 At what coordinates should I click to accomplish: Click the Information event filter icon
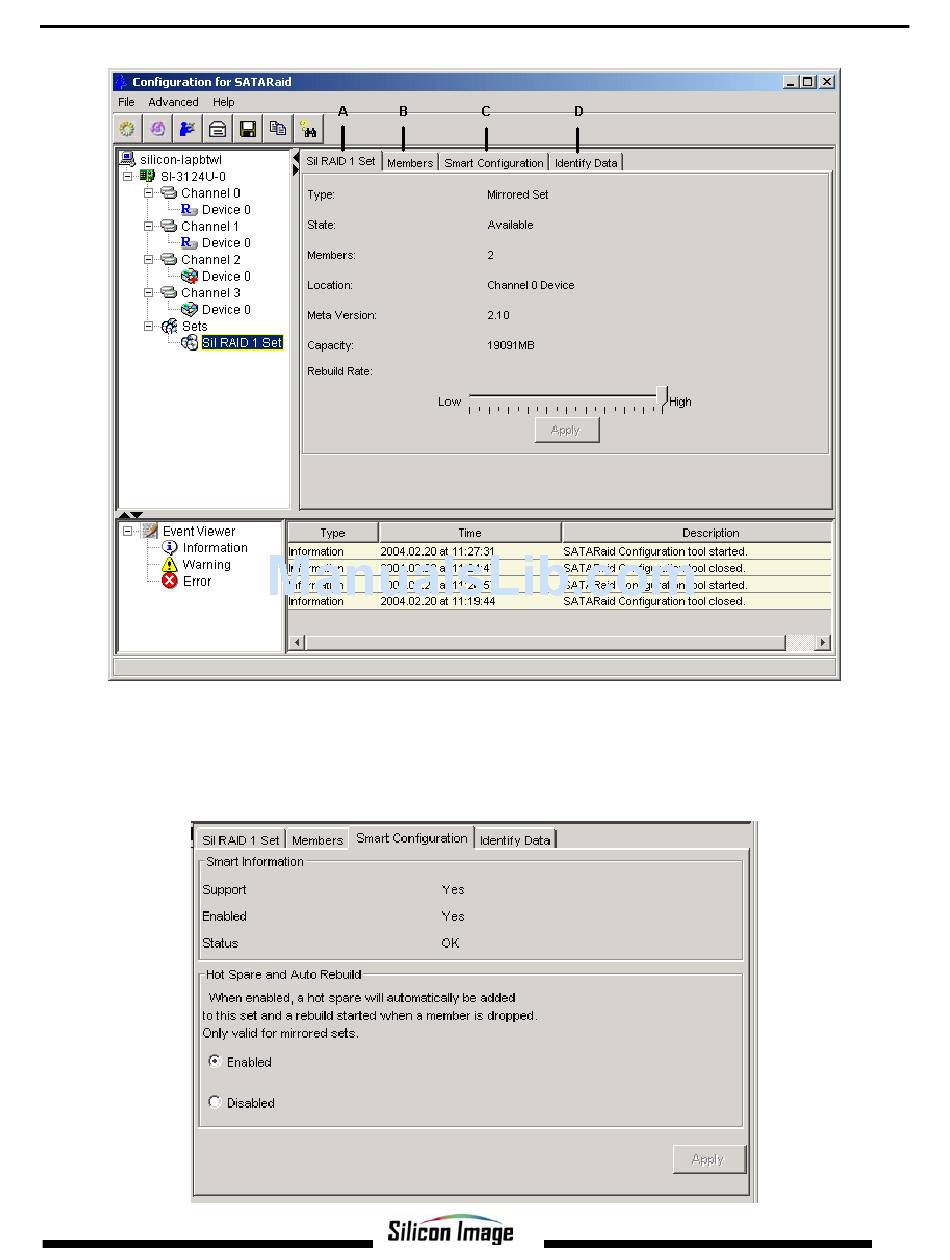coord(170,548)
